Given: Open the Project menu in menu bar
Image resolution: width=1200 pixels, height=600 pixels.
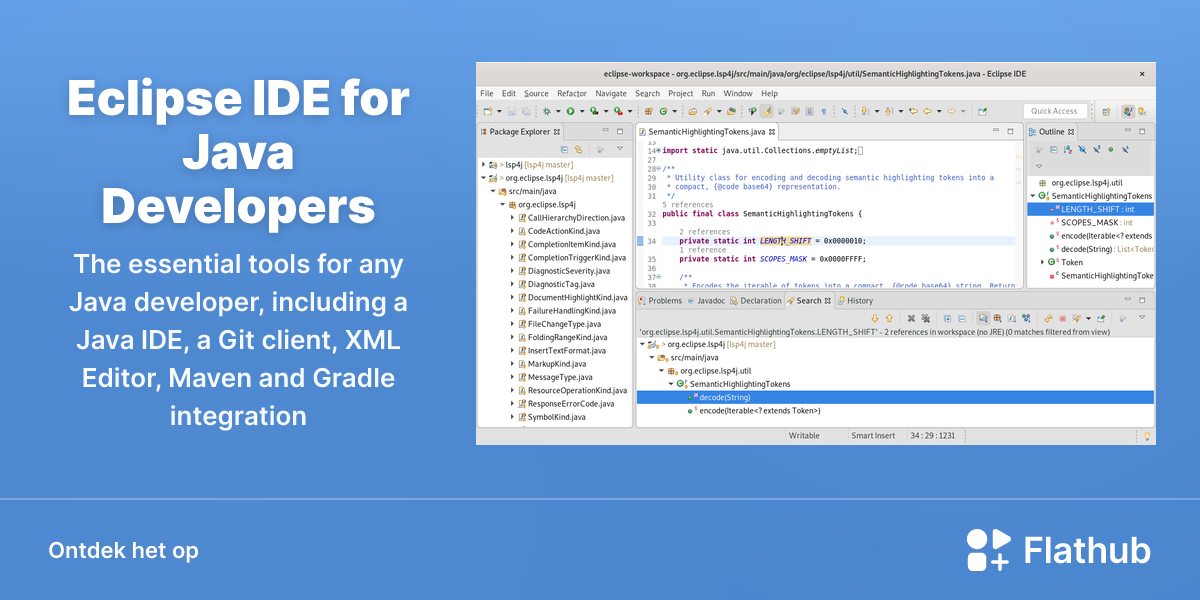Looking at the screenshot, I should [681, 93].
